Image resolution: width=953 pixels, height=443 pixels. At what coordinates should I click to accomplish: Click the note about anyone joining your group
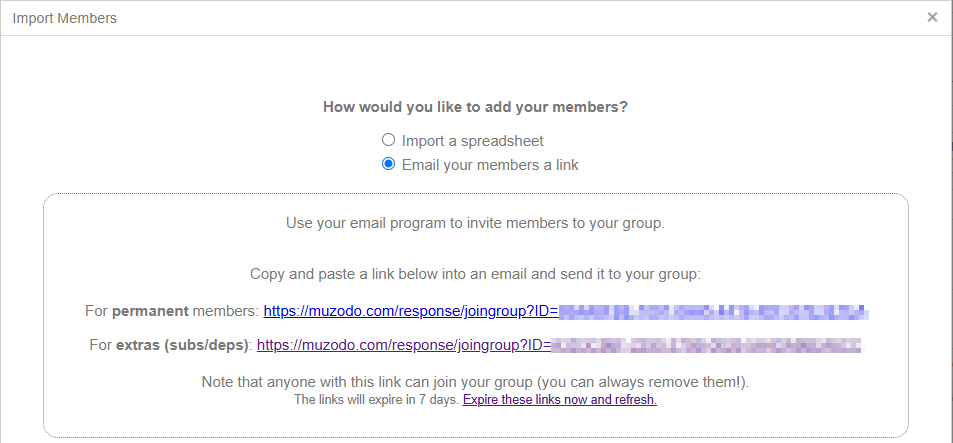point(475,381)
